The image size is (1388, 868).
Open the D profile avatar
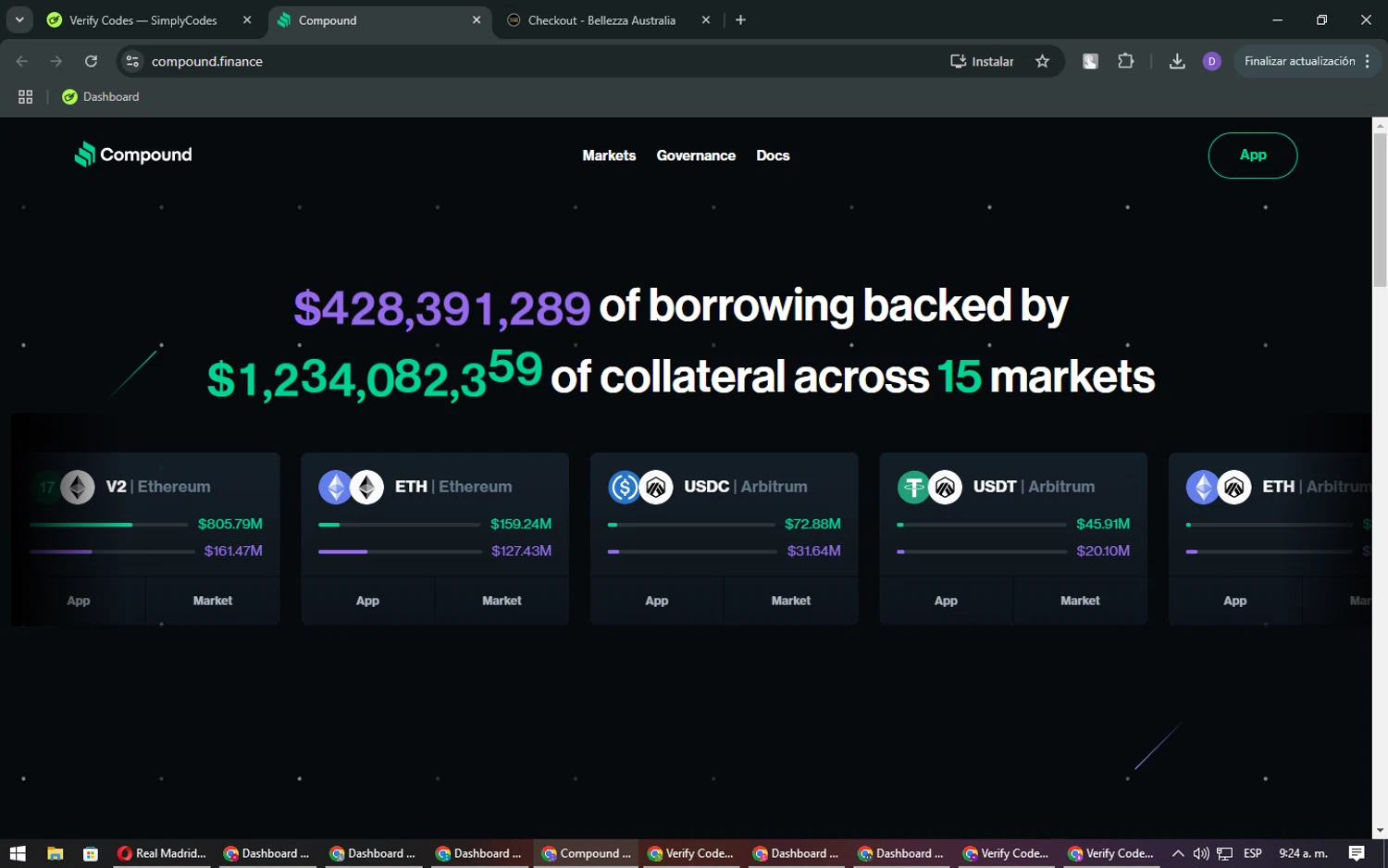click(1212, 61)
